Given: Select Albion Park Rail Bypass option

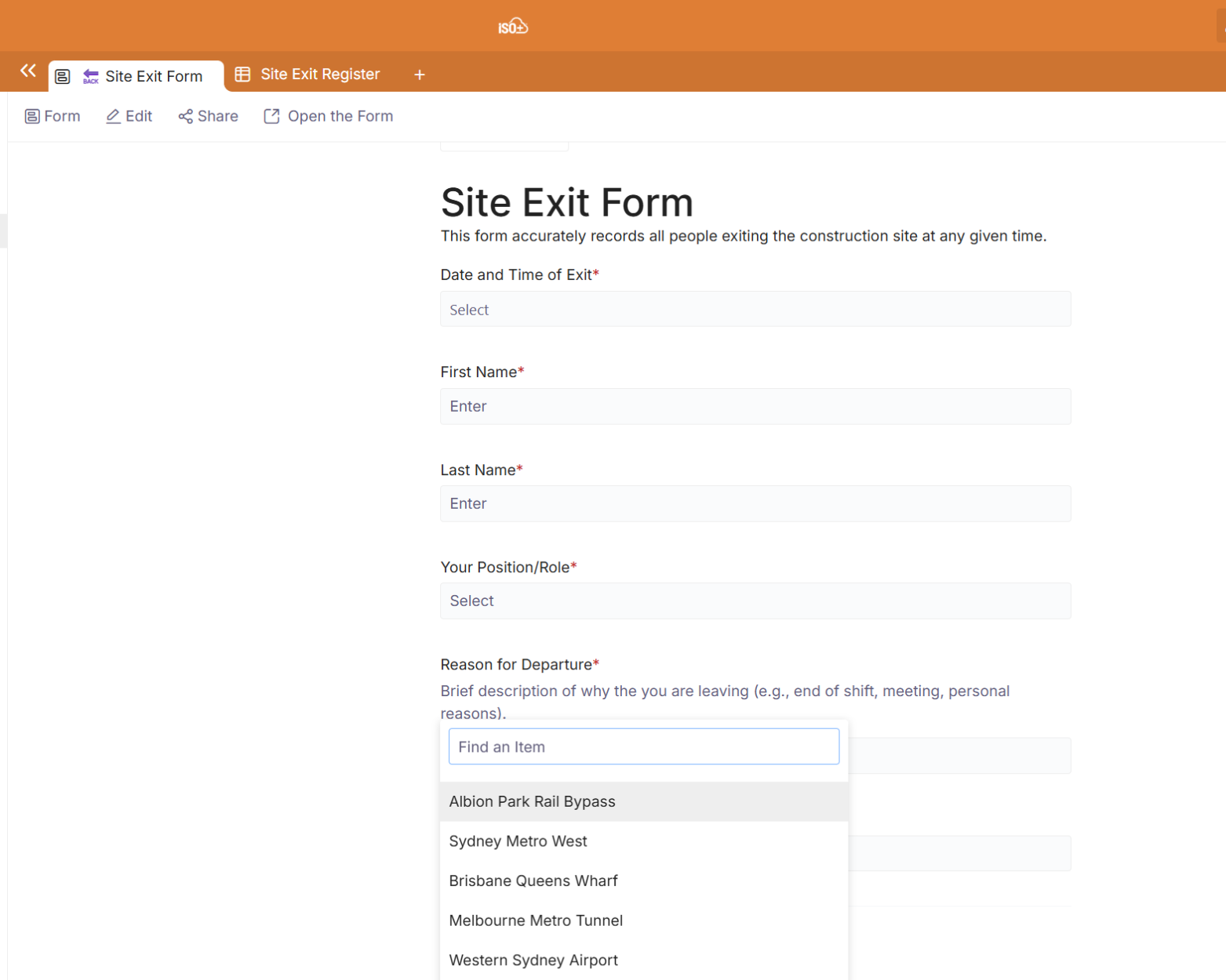Looking at the screenshot, I should tap(532, 801).
